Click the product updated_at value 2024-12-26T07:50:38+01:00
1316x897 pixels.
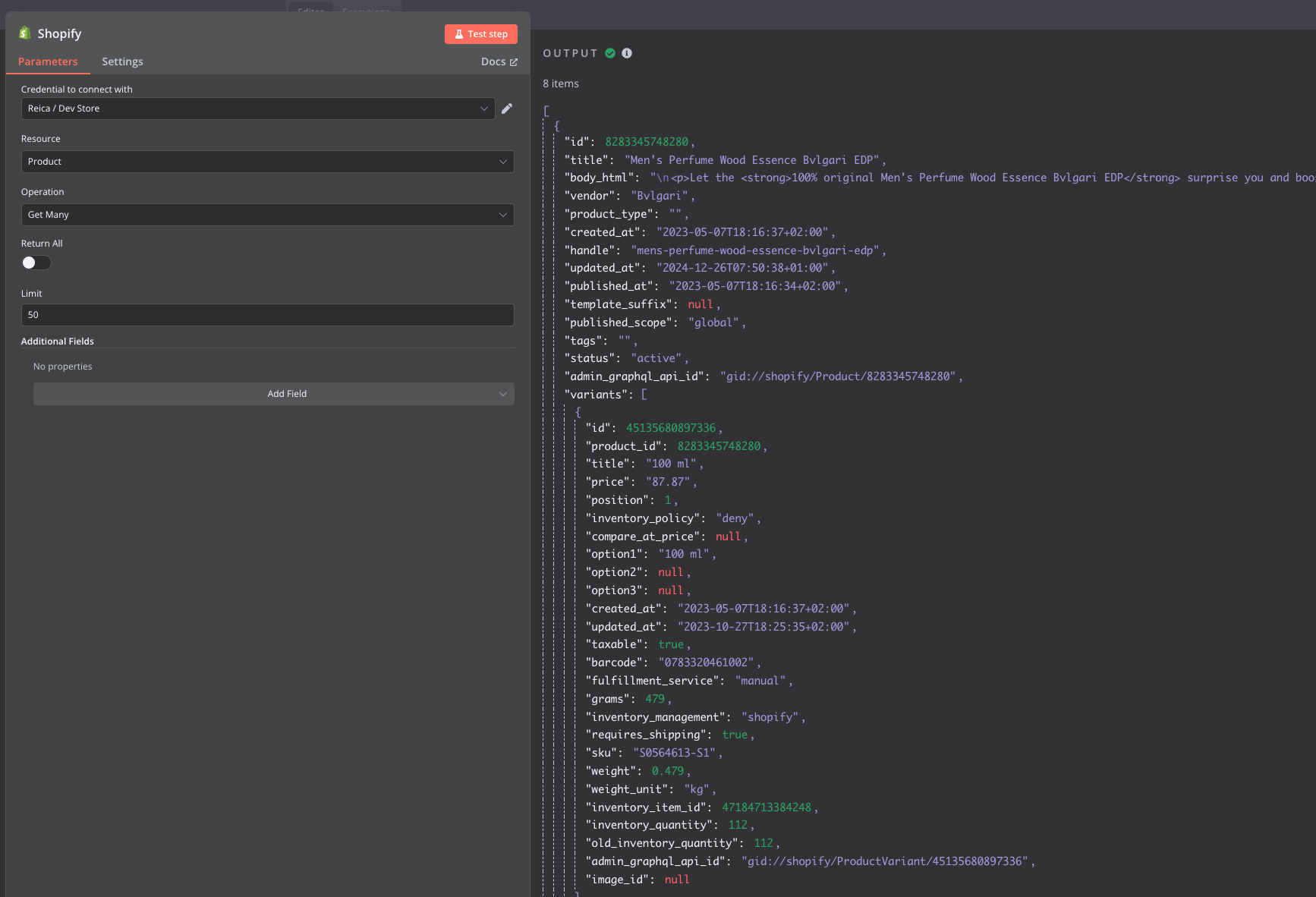click(x=742, y=268)
